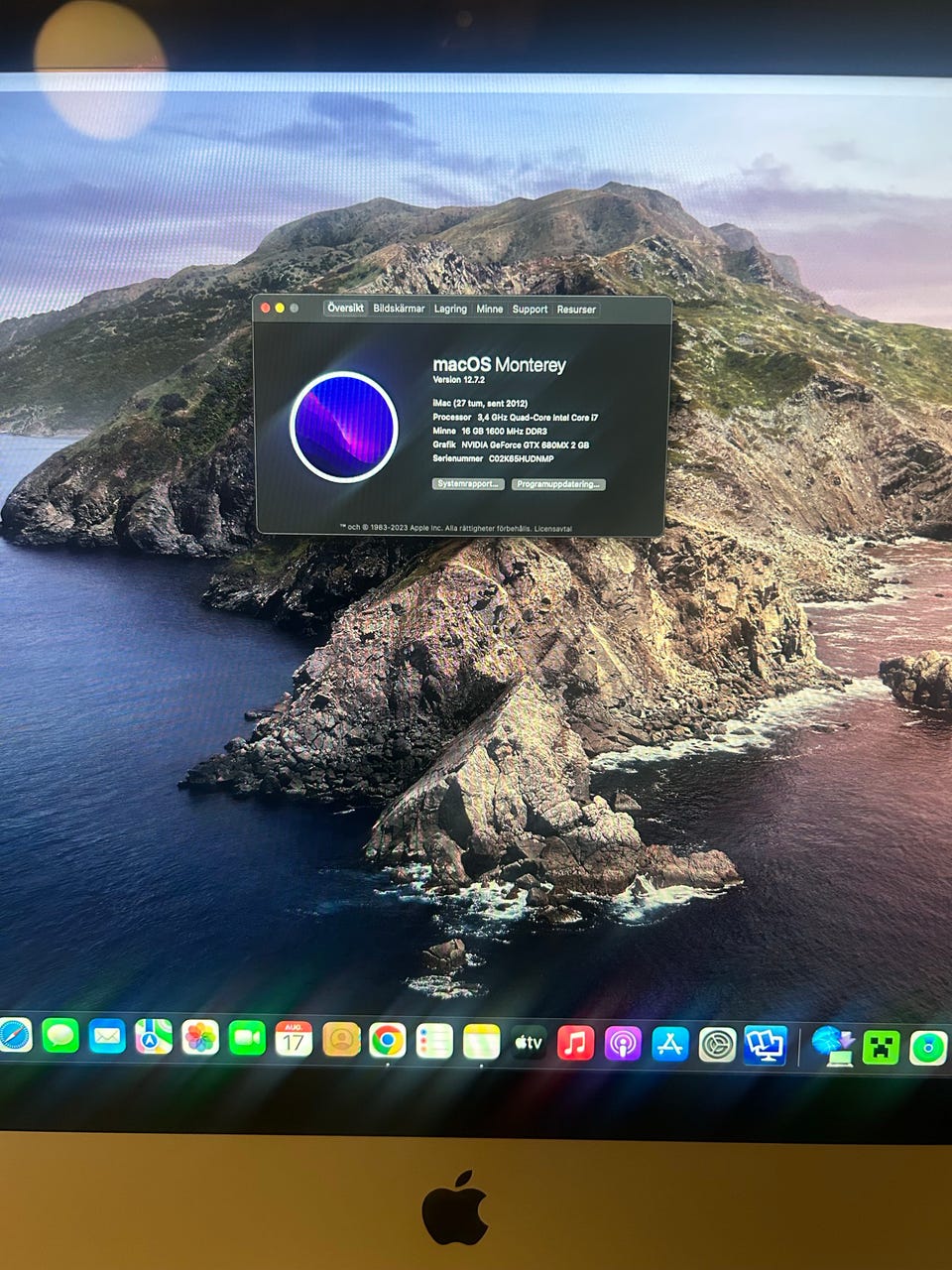Select the iMac (27 tum, sent 2012) line
The width and height of the screenshot is (952, 1270).
[480, 404]
